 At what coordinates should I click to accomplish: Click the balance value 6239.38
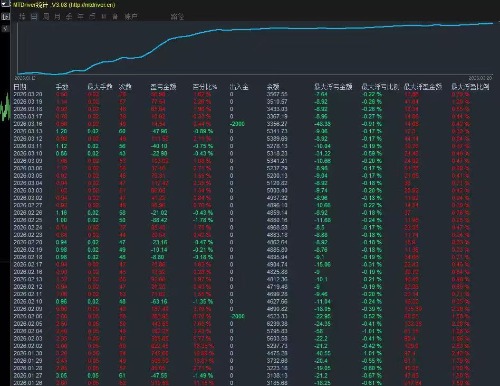coord(277,324)
